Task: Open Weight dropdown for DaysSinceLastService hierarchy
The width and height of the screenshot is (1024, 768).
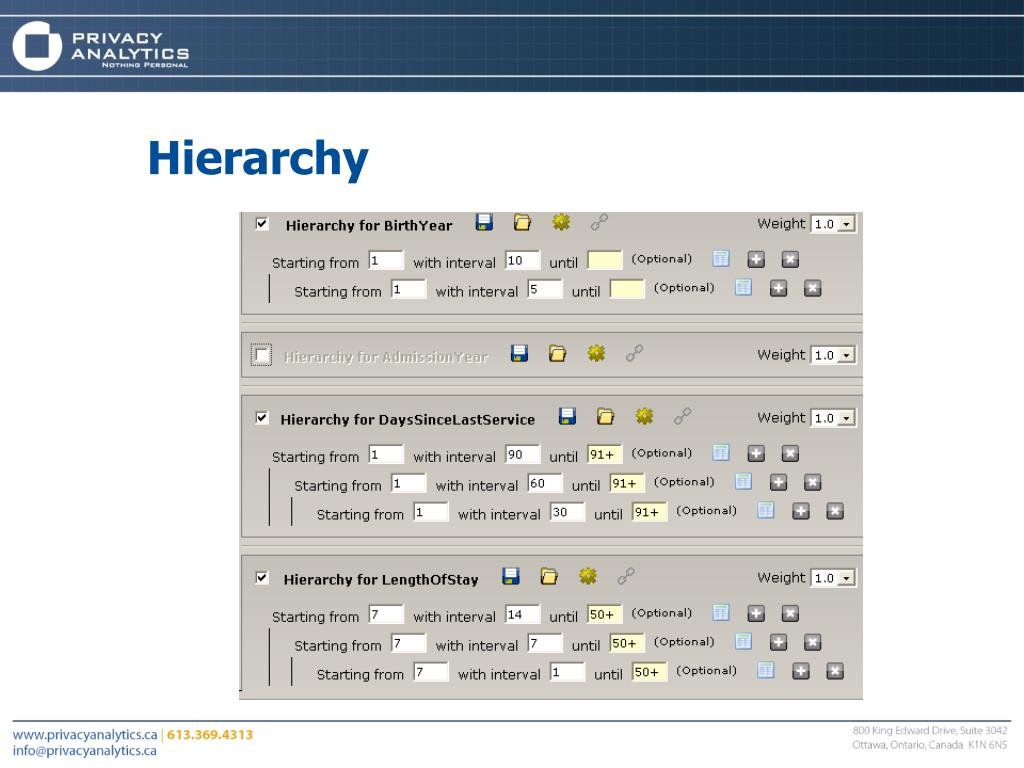Action: click(x=833, y=418)
